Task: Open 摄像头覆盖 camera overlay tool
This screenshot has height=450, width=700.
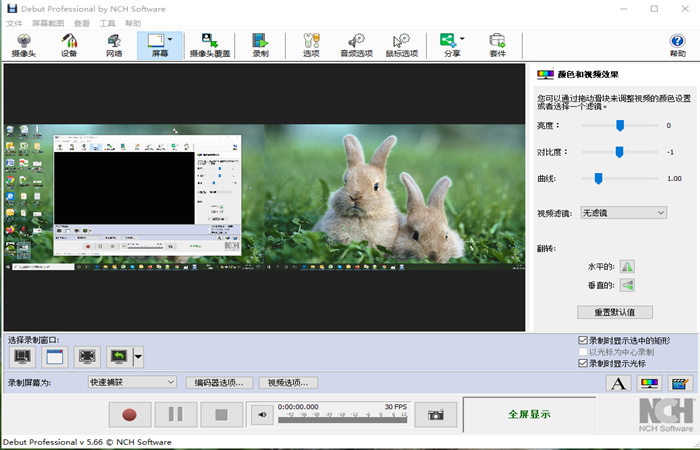Action: 211,45
